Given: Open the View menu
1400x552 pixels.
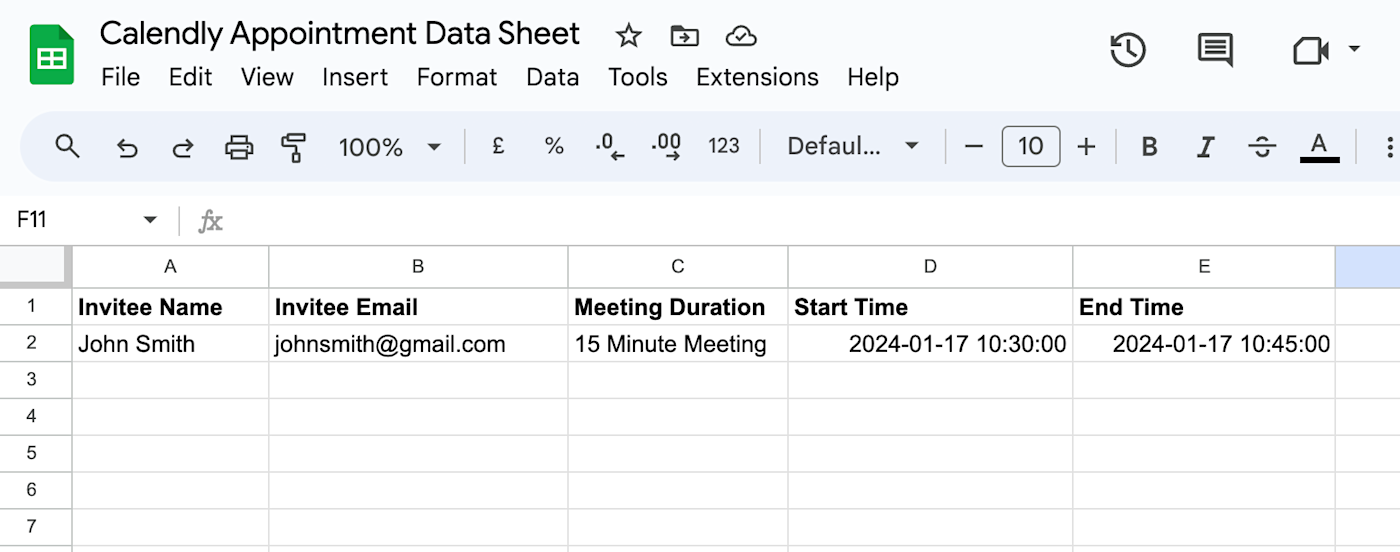Looking at the screenshot, I should (267, 77).
